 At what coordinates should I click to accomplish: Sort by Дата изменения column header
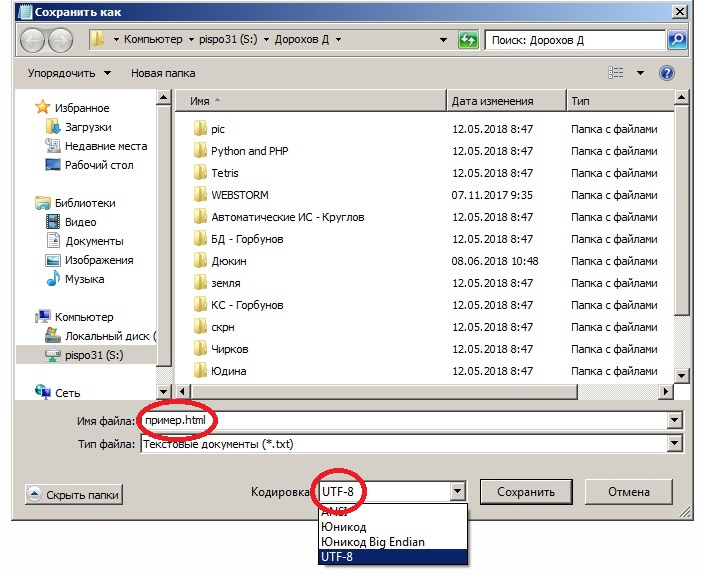pyautogui.click(x=492, y=101)
